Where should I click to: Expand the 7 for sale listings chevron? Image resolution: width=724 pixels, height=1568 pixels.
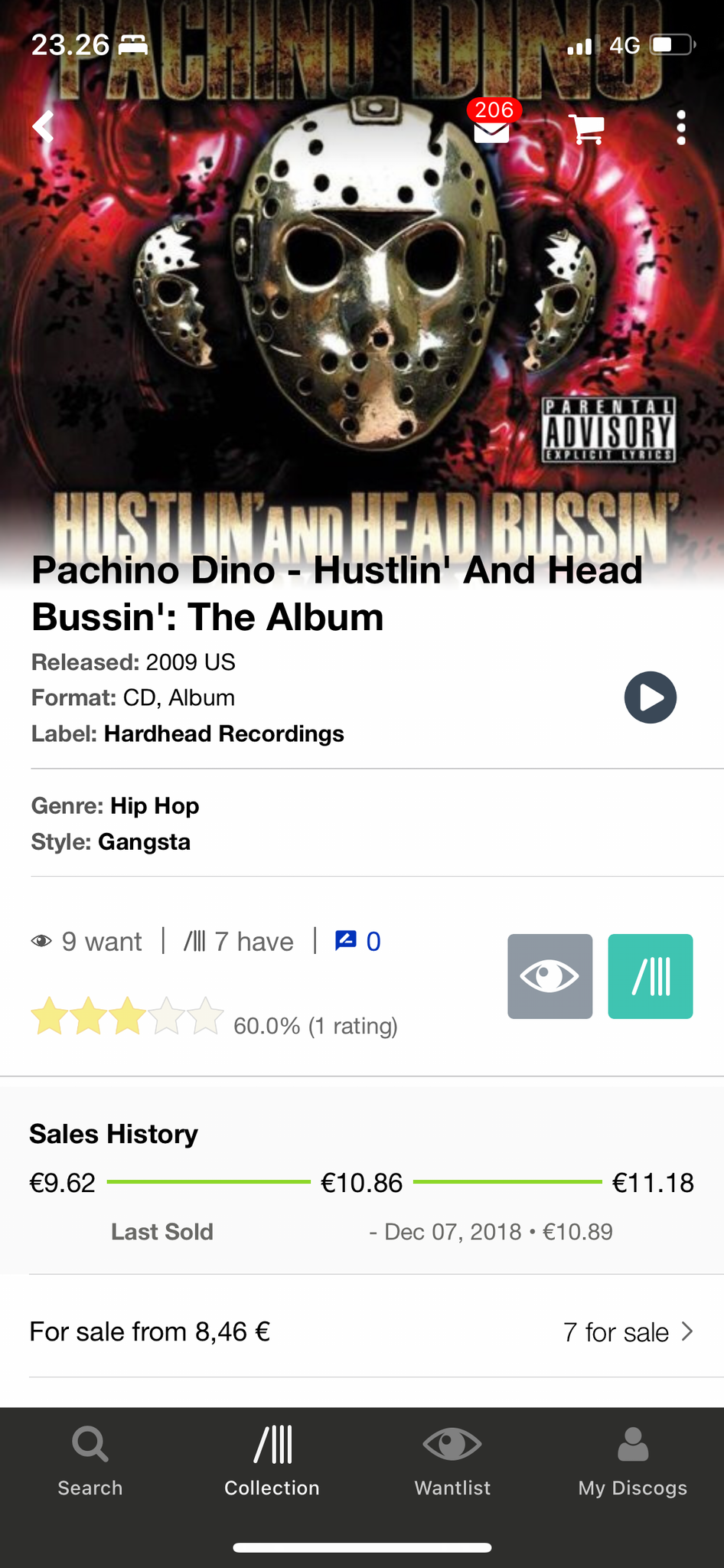point(686,1331)
